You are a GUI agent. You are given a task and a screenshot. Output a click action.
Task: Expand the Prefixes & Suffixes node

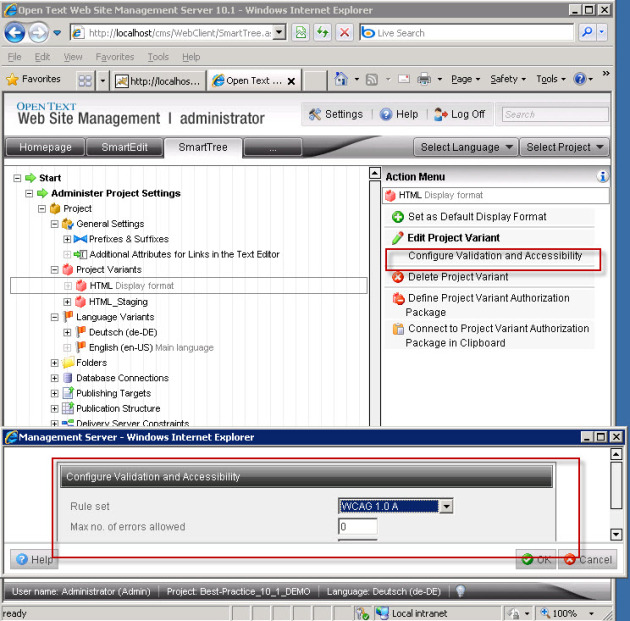pyautogui.click(x=67, y=239)
